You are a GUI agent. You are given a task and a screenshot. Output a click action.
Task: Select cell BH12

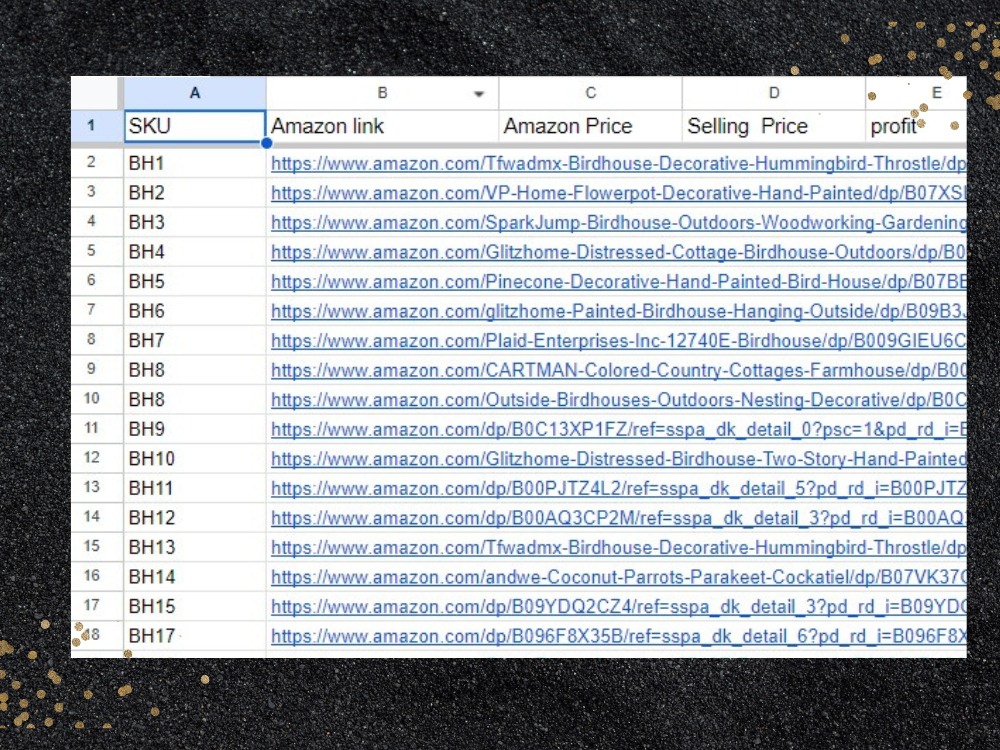click(195, 518)
